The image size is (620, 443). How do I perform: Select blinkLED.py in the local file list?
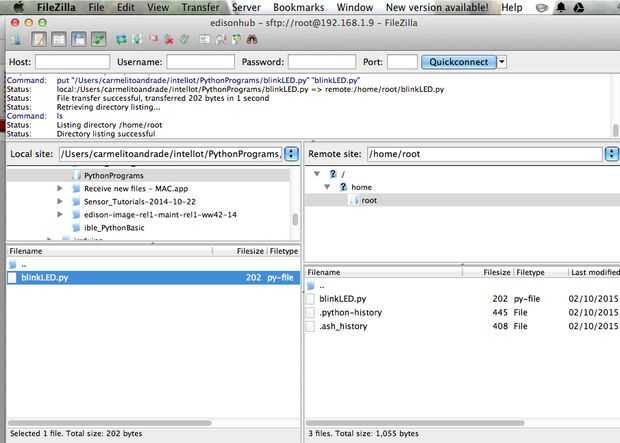tap(153, 278)
